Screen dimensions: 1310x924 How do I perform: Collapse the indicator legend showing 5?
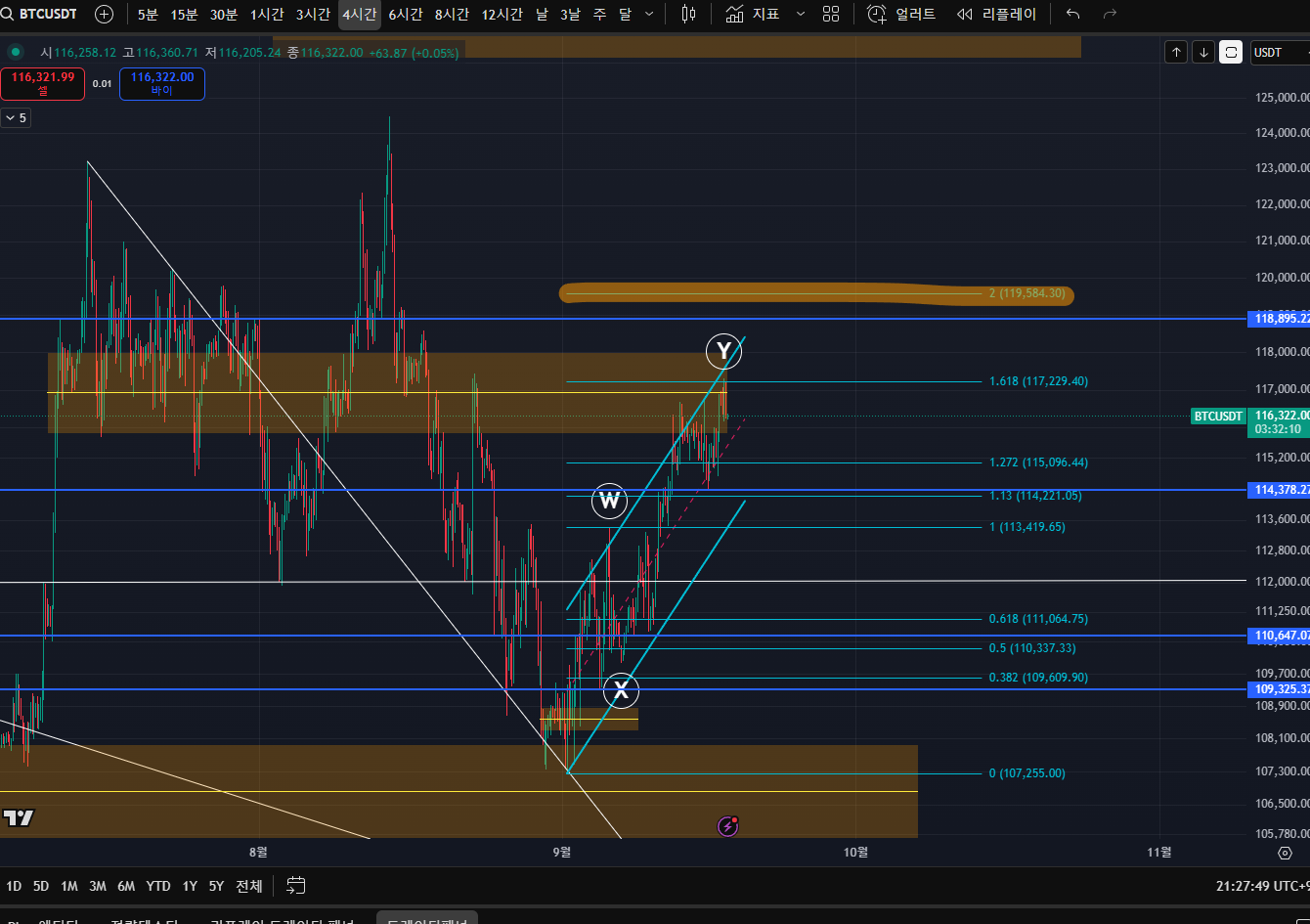click(16, 117)
